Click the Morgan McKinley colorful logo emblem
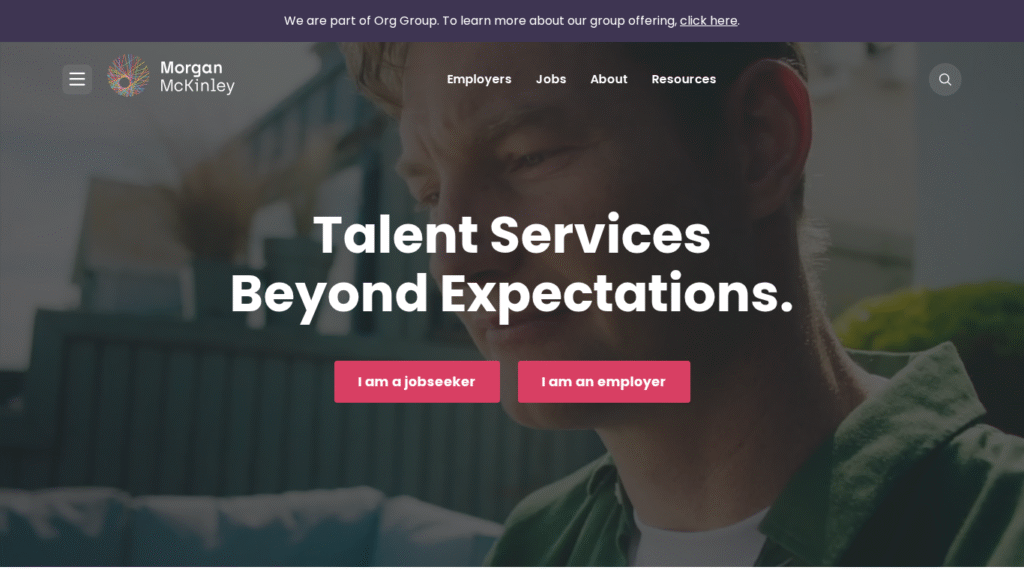Viewport: 1024px width, 576px height. tap(128, 76)
